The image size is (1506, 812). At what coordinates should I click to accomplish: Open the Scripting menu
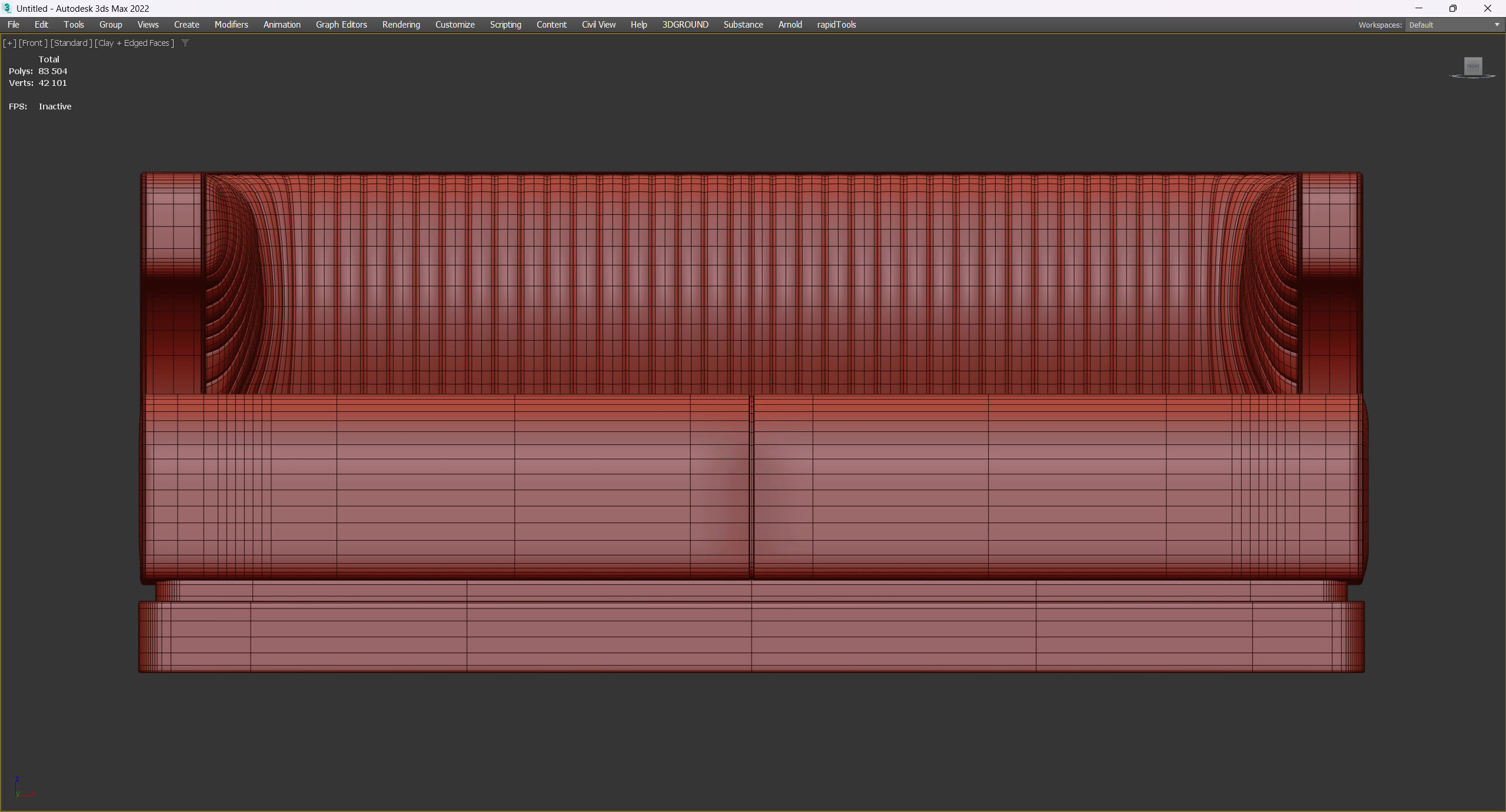pos(505,25)
